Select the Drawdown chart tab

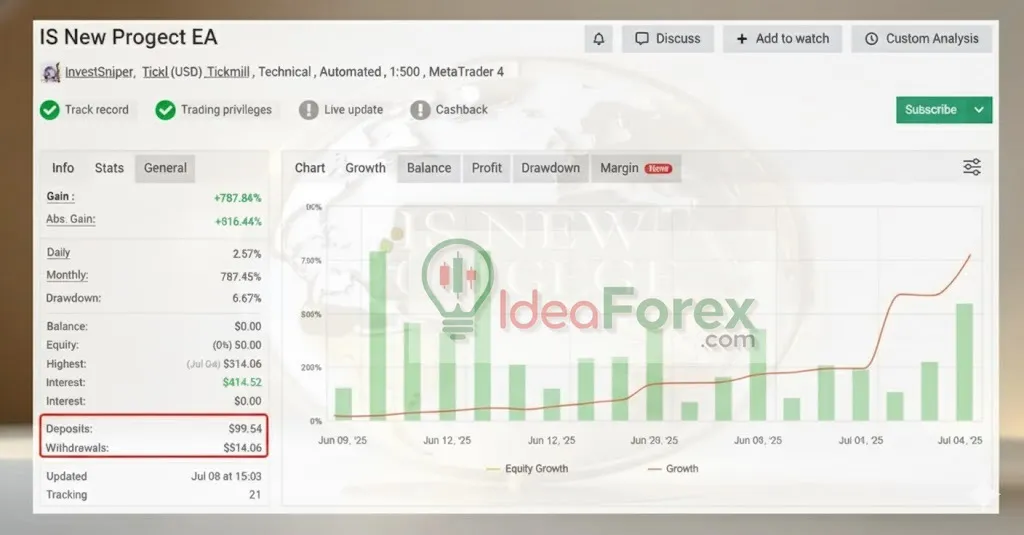click(550, 168)
